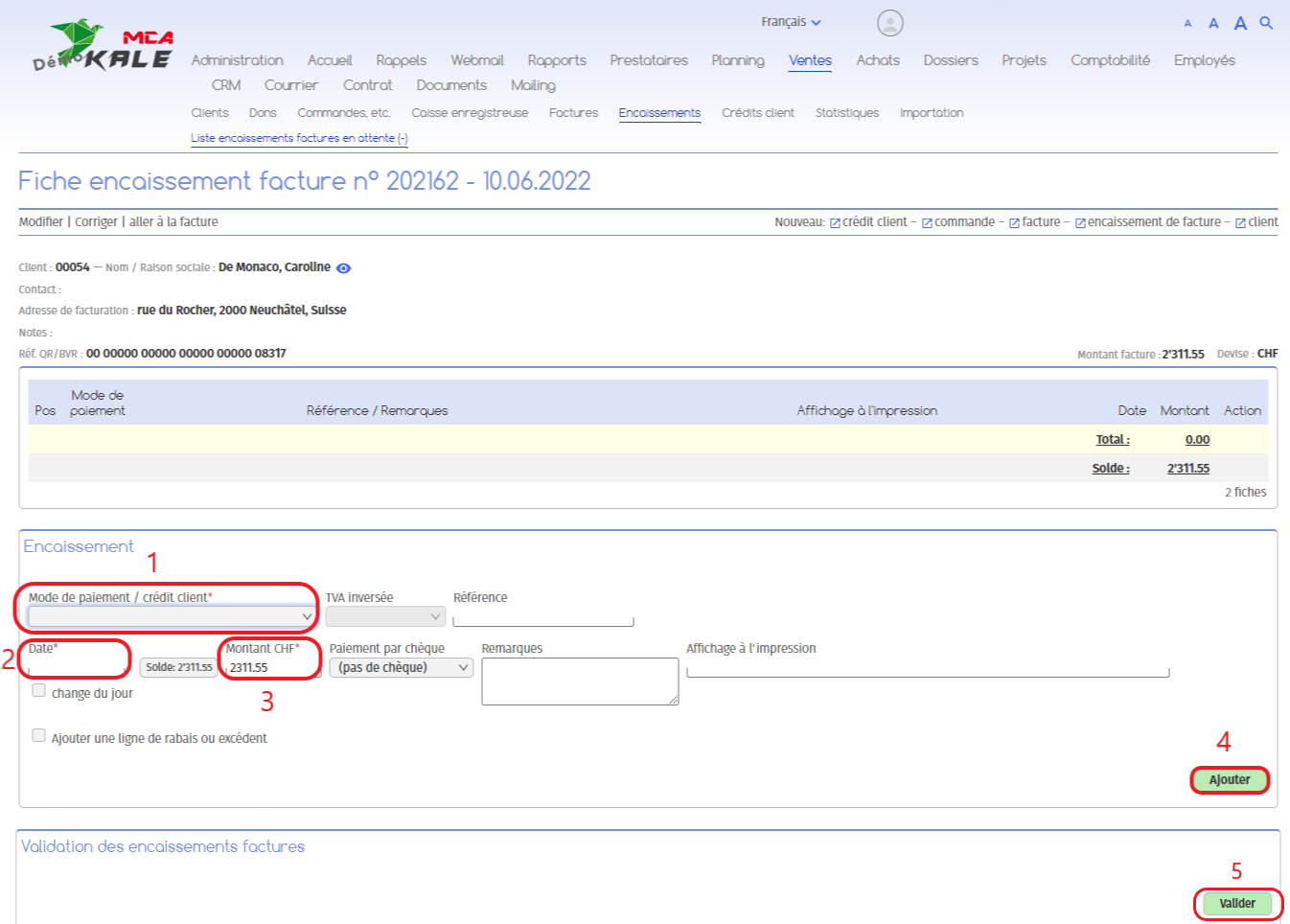Switch to the Factures submenu tab
Image resolution: width=1290 pixels, height=924 pixels.
(x=573, y=113)
